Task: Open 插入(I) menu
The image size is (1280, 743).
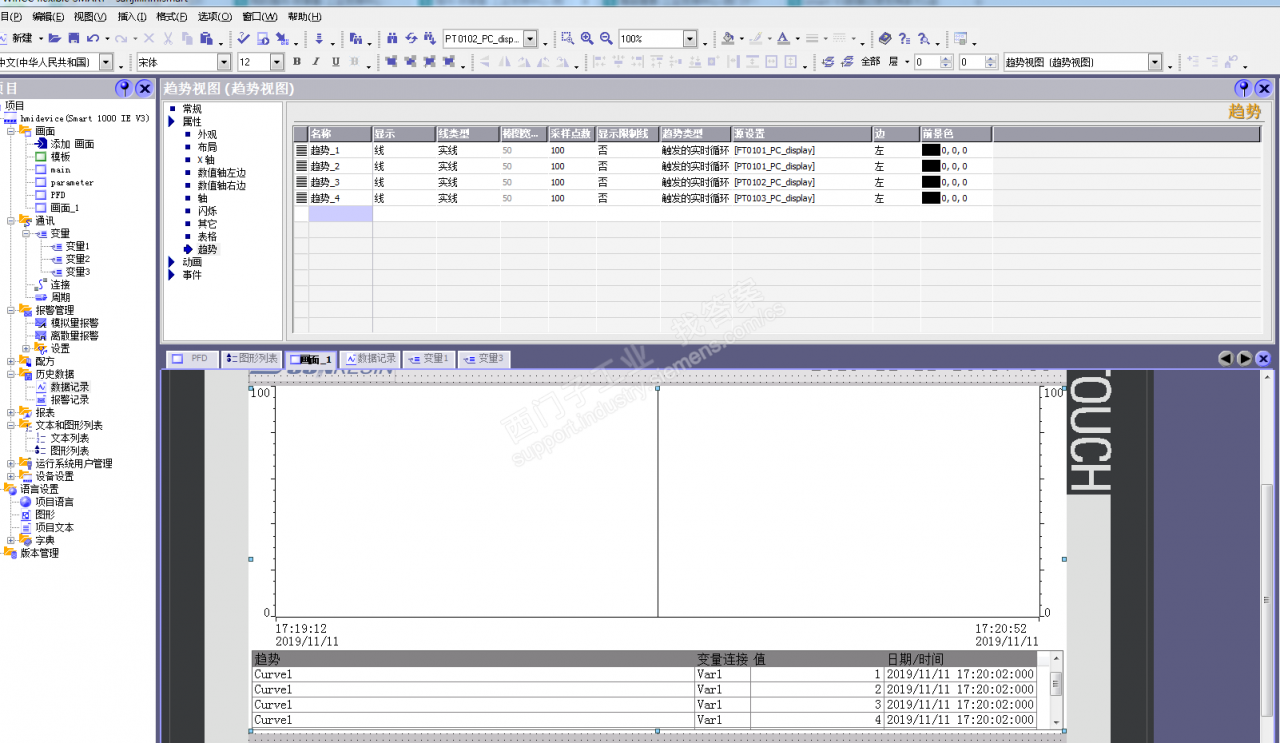Action: tap(132, 17)
